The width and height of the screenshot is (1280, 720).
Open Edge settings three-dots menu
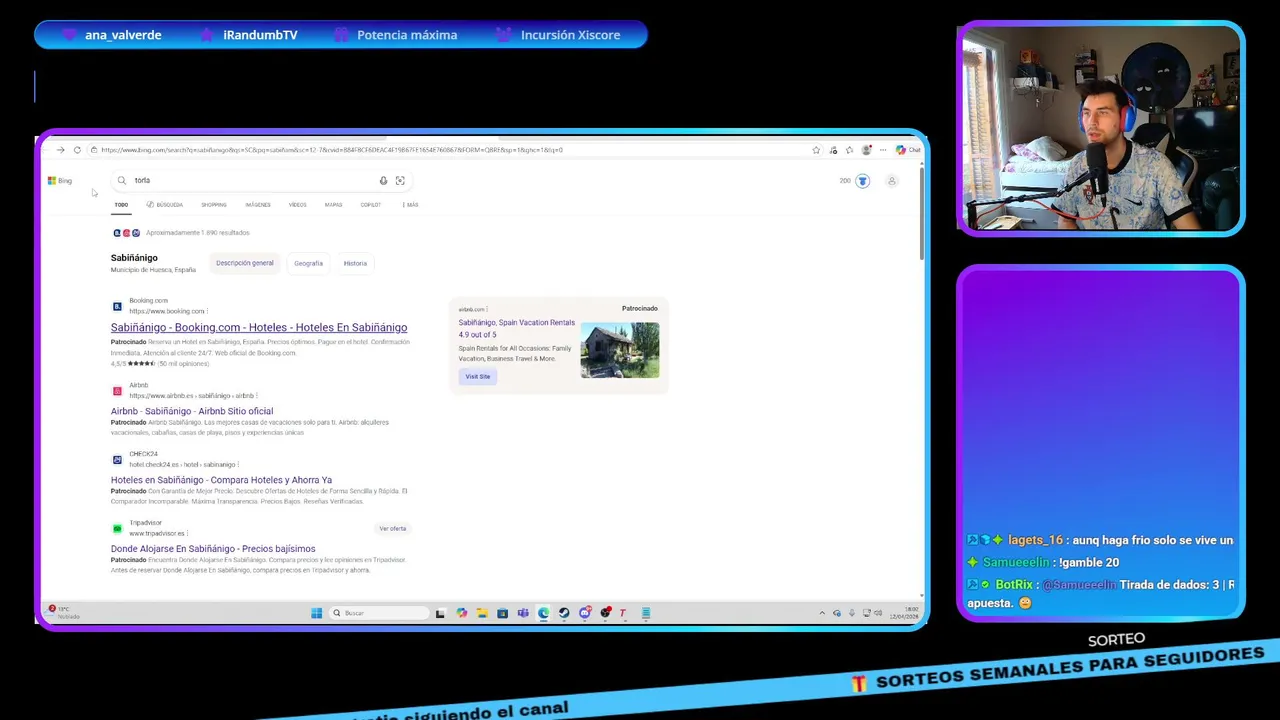(x=883, y=150)
